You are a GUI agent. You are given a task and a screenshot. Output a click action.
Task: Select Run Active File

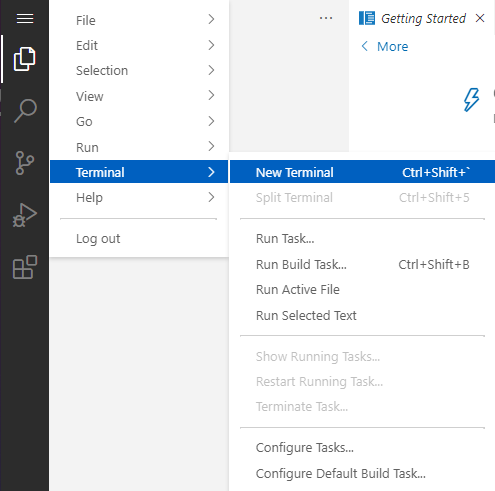362,290
